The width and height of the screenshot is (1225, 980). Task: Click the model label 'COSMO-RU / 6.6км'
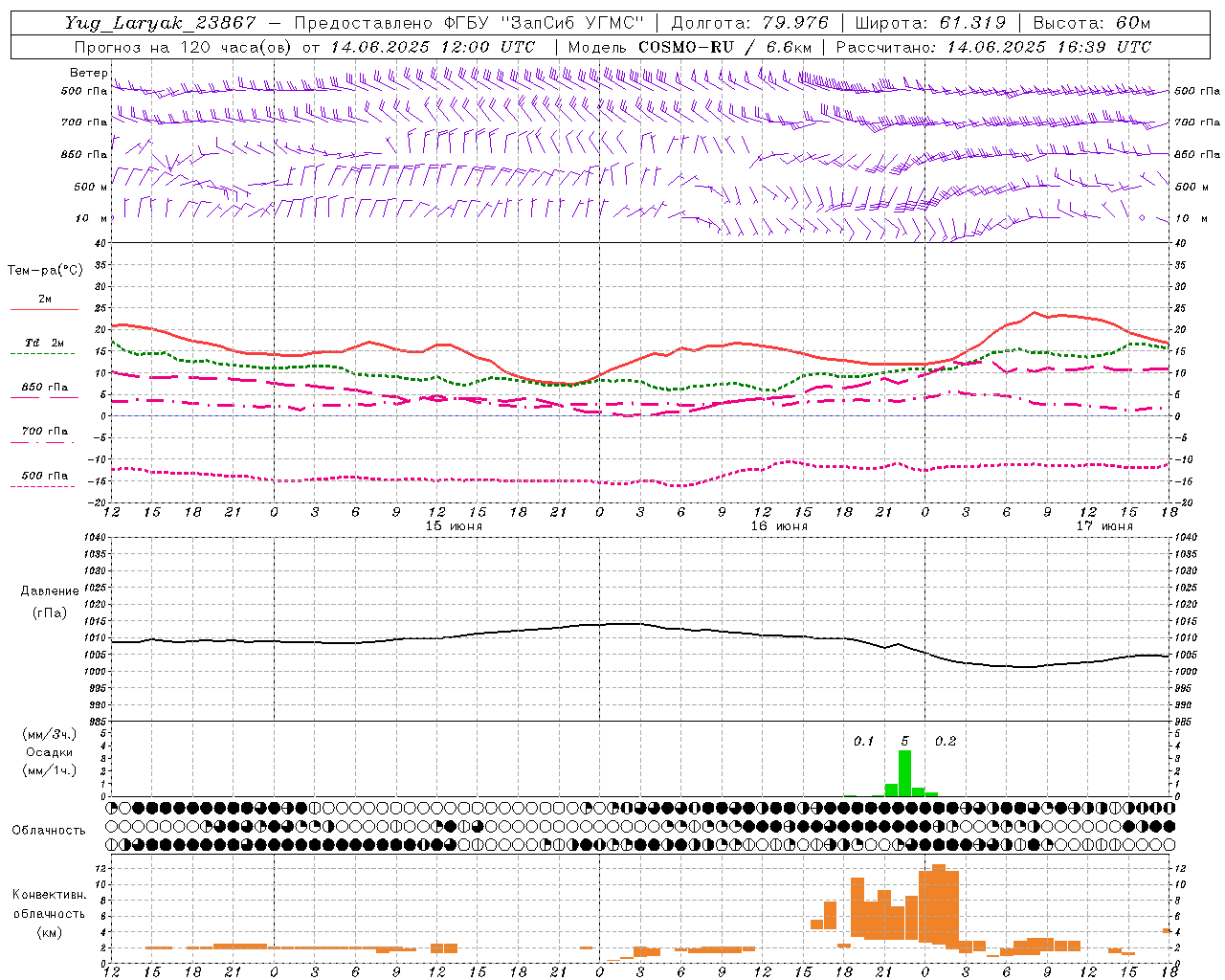click(725, 47)
